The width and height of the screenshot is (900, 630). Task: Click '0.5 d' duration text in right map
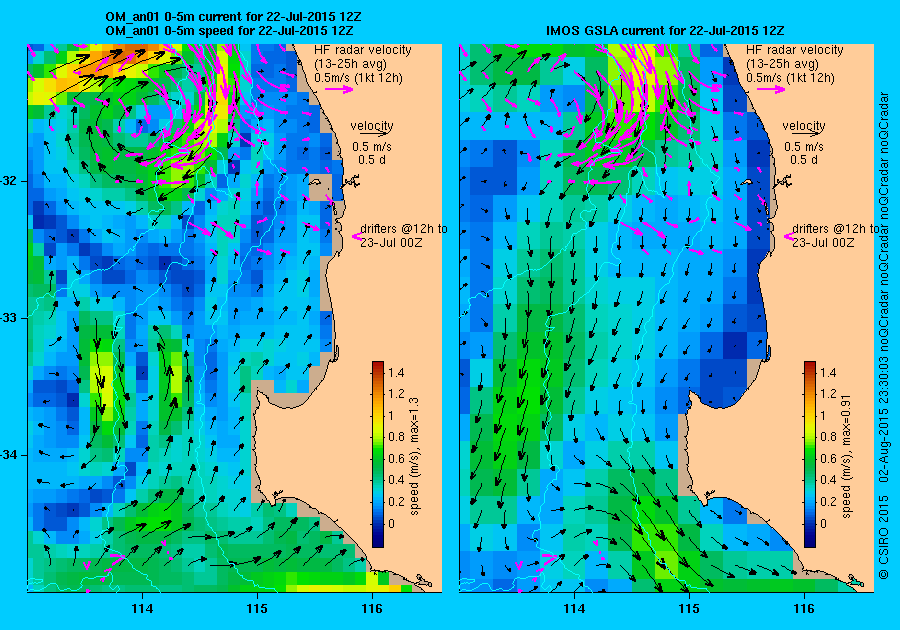pos(804,160)
